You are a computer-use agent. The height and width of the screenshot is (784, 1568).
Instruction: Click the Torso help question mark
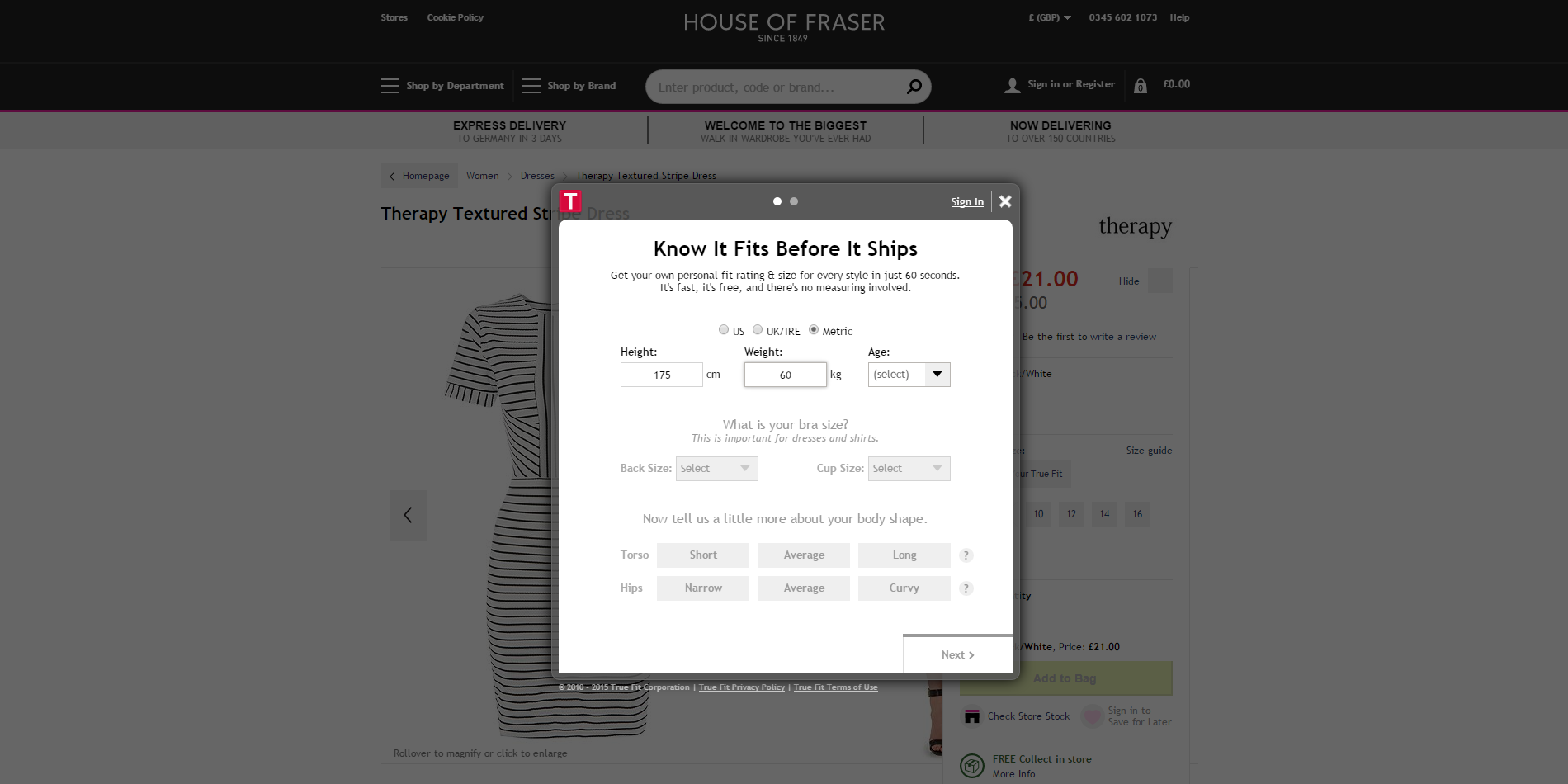click(x=966, y=555)
